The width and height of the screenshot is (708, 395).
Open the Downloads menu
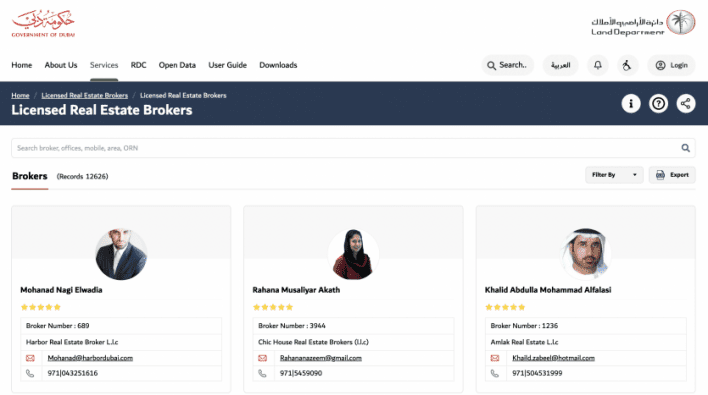(x=278, y=65)
